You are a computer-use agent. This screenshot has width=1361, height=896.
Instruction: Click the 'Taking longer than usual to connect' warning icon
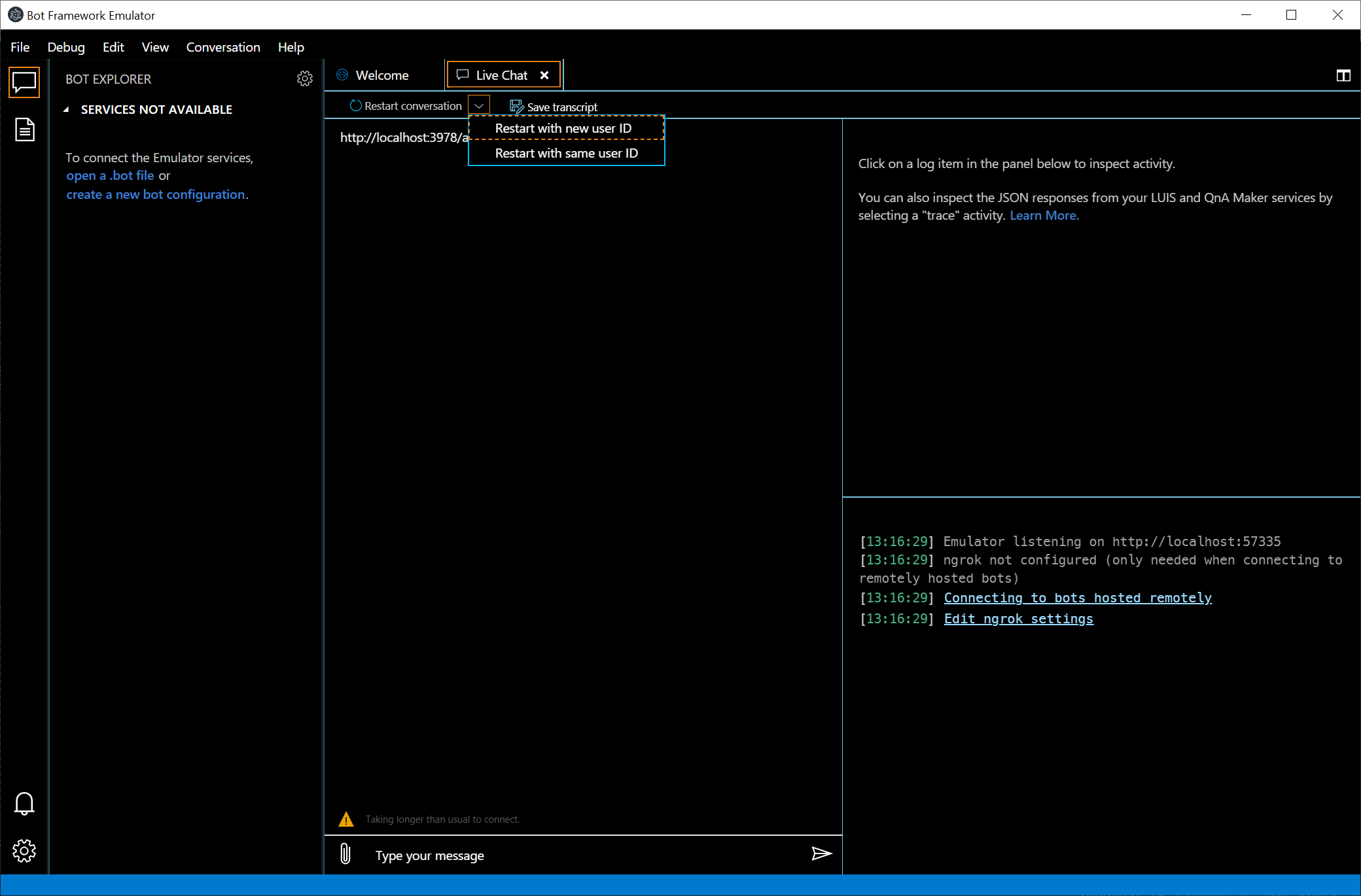tap(346, 819)
